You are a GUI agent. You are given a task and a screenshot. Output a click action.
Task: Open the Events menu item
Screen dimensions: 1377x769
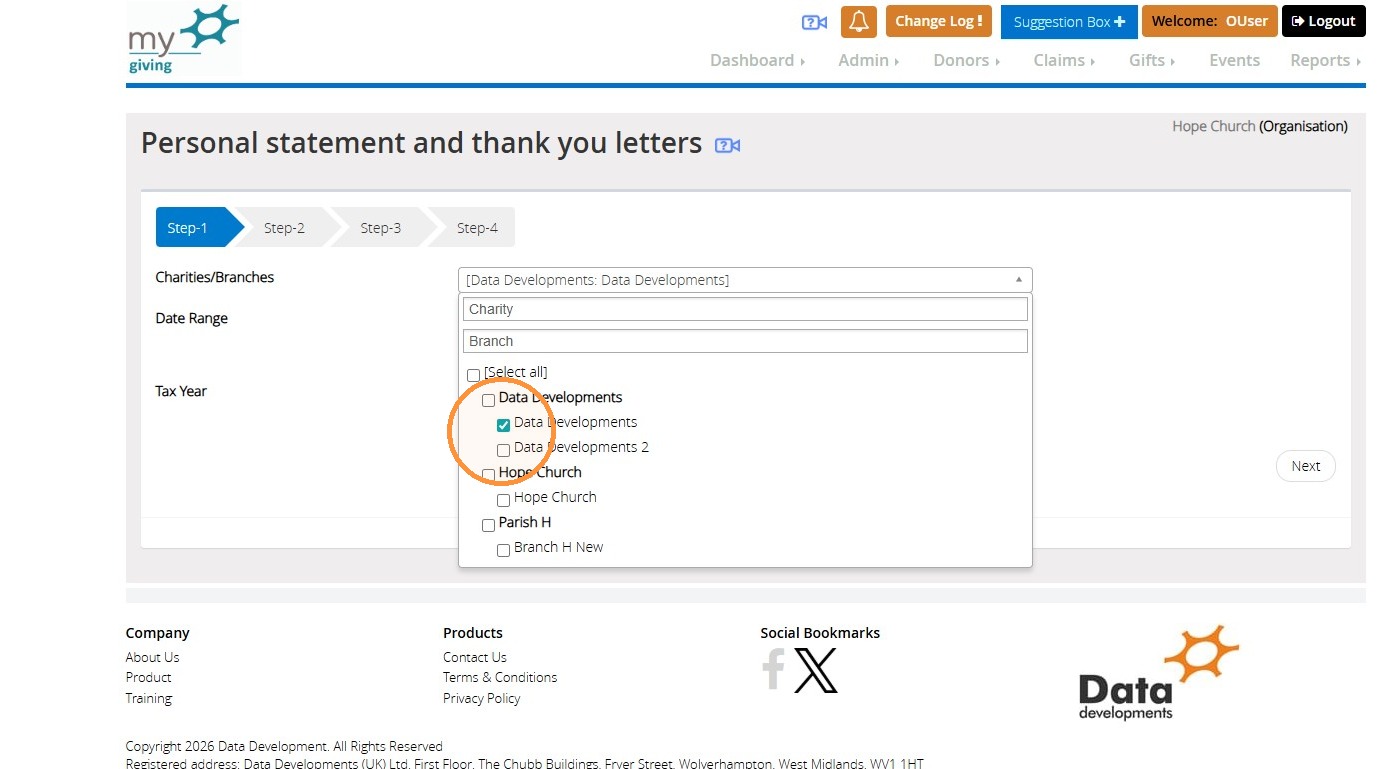coord(1234,60)
